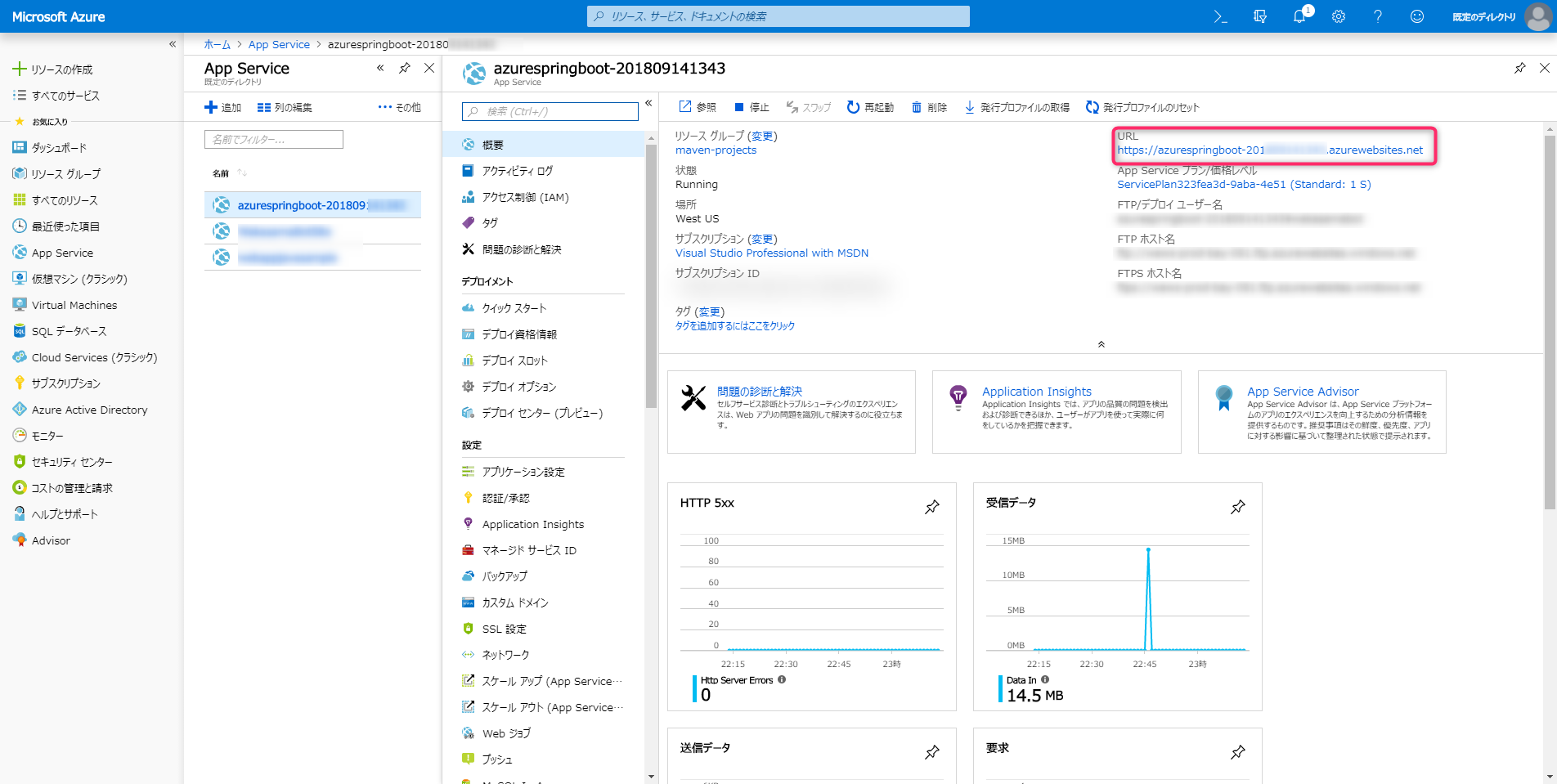Open the help question mark menu
Screen dimensions: 1557x784
point(1378,16)
